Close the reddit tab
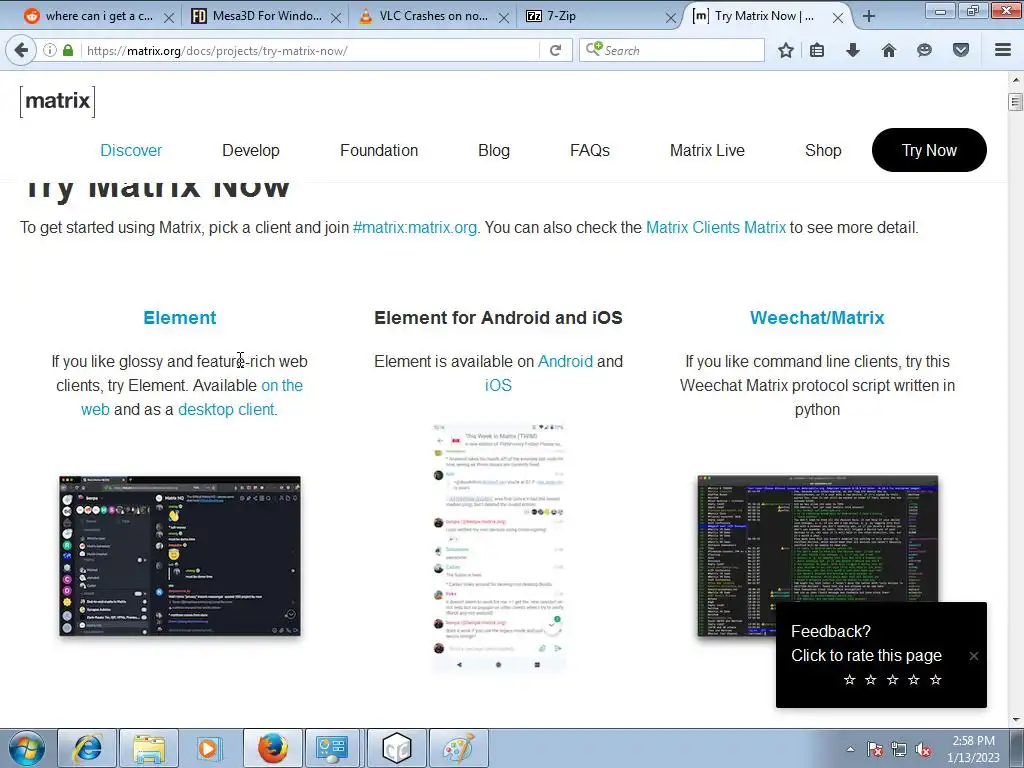 click(x=168, y=18)
